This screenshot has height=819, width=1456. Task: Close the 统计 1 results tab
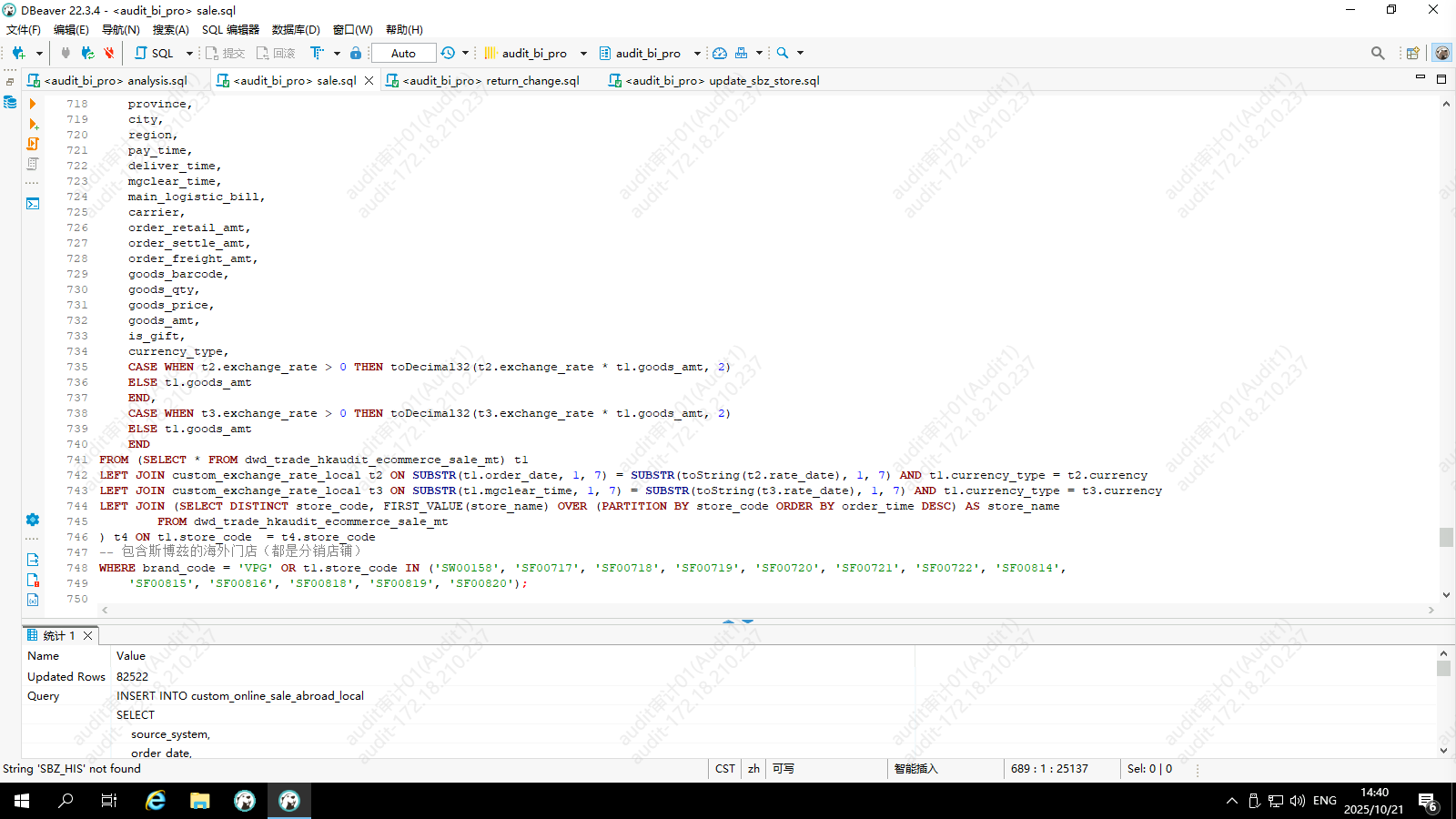click(x=88, y=636)
